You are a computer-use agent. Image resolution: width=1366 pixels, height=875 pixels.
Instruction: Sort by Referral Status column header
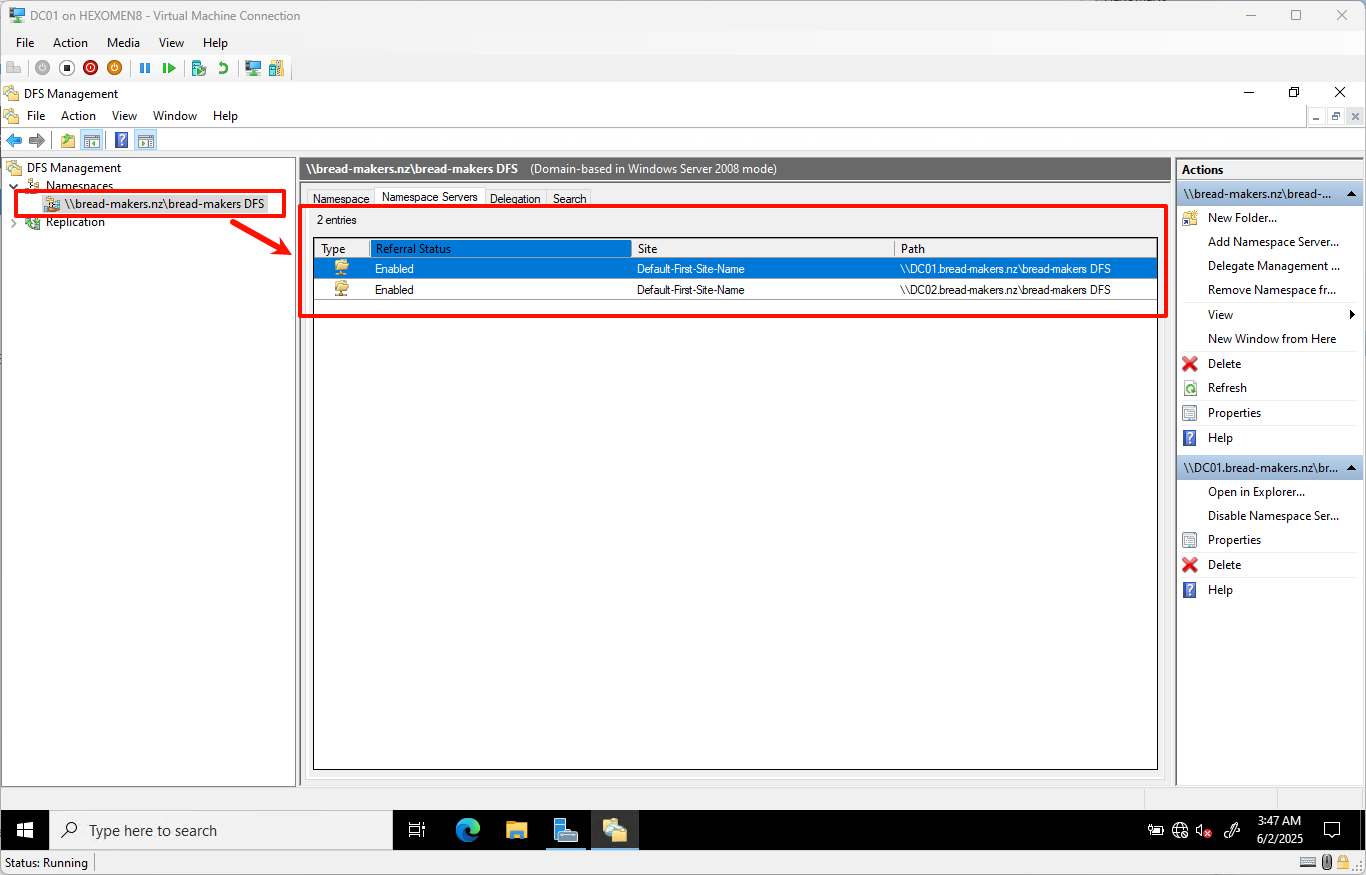click(x=501, y=249)
